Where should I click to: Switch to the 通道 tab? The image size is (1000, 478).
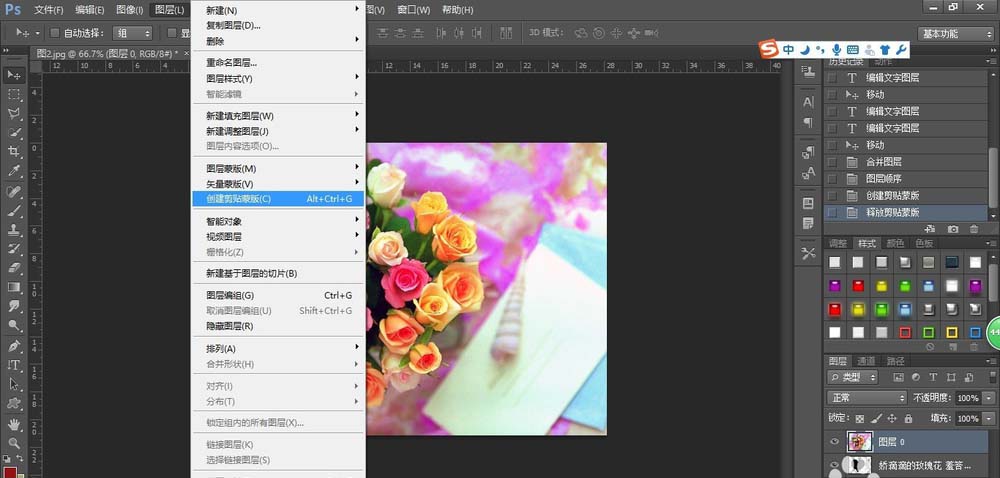pyautogui.click(x=865, y=361)
